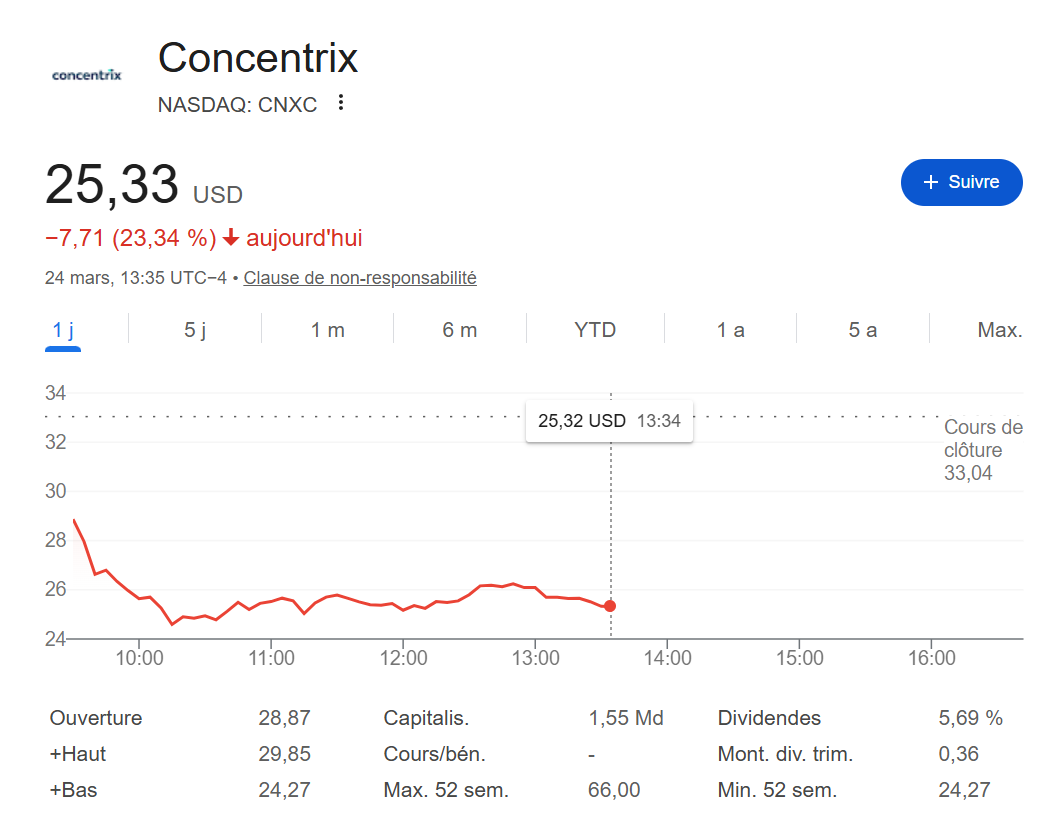Viewport: 1045px width, 829px height.
Task: Click the Max. 52 sem. label
Action: 446,790
